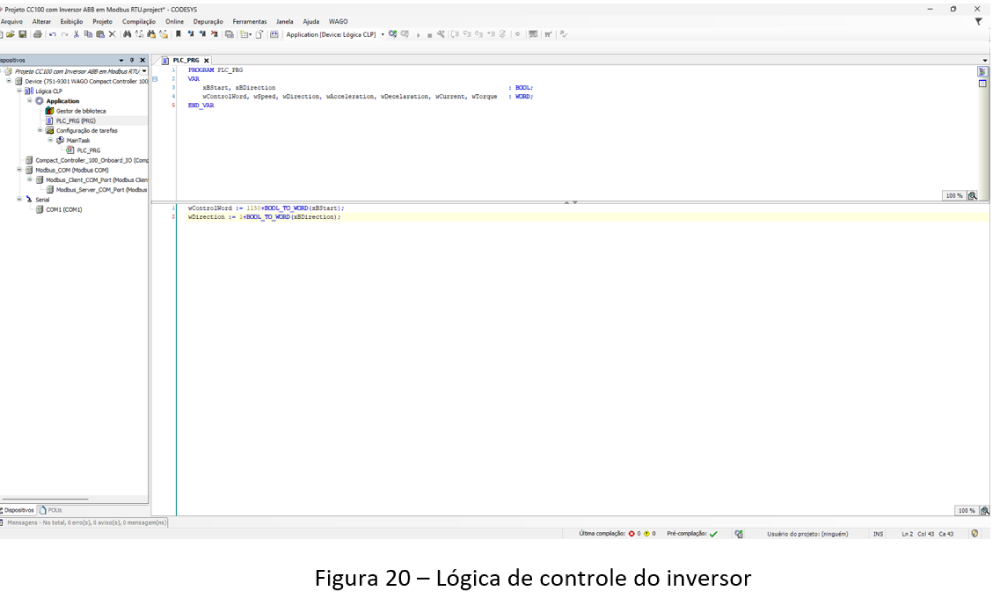Viewport: 1000px width, 612px height.
Task: Open the Ferramentas menu
Action: coord(251,20)
